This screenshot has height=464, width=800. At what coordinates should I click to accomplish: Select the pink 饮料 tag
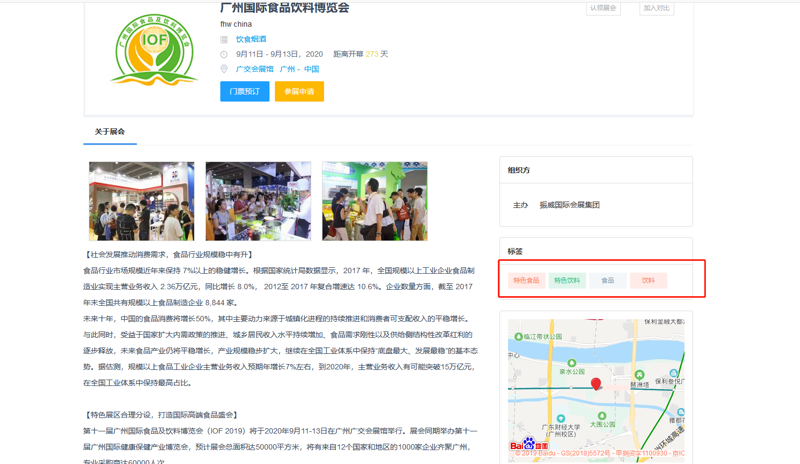pos(648,280)
